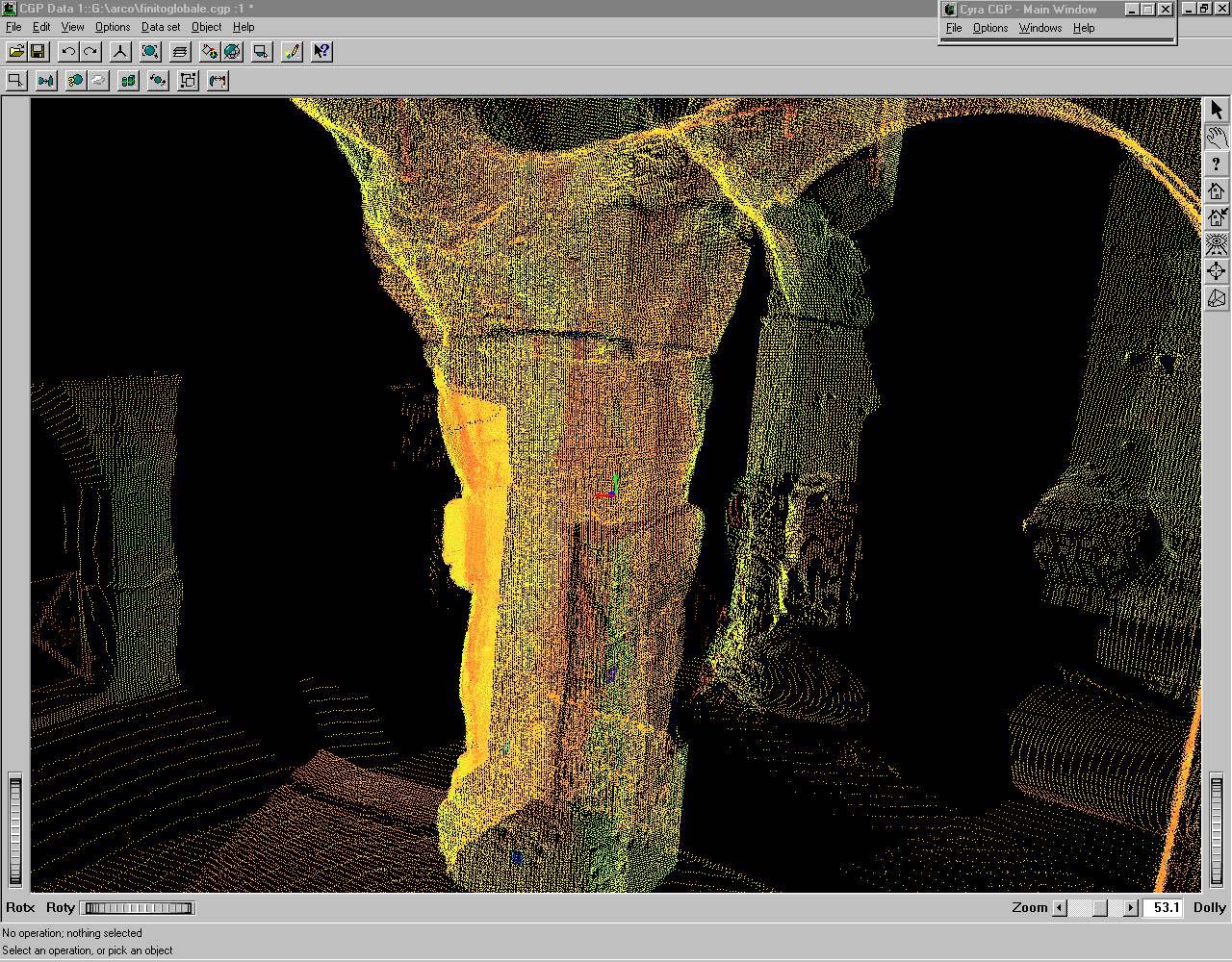
Task: Open the View menu
Action: 72,27
